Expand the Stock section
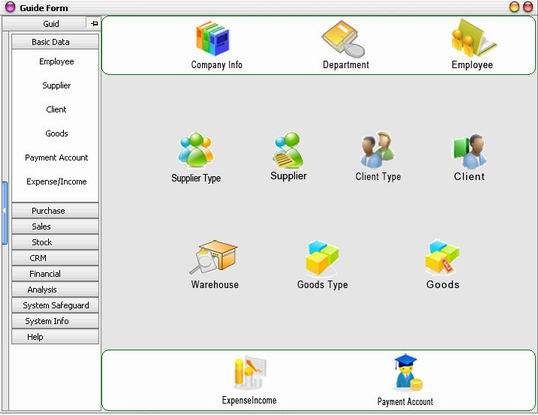 (x=55, y=242)
